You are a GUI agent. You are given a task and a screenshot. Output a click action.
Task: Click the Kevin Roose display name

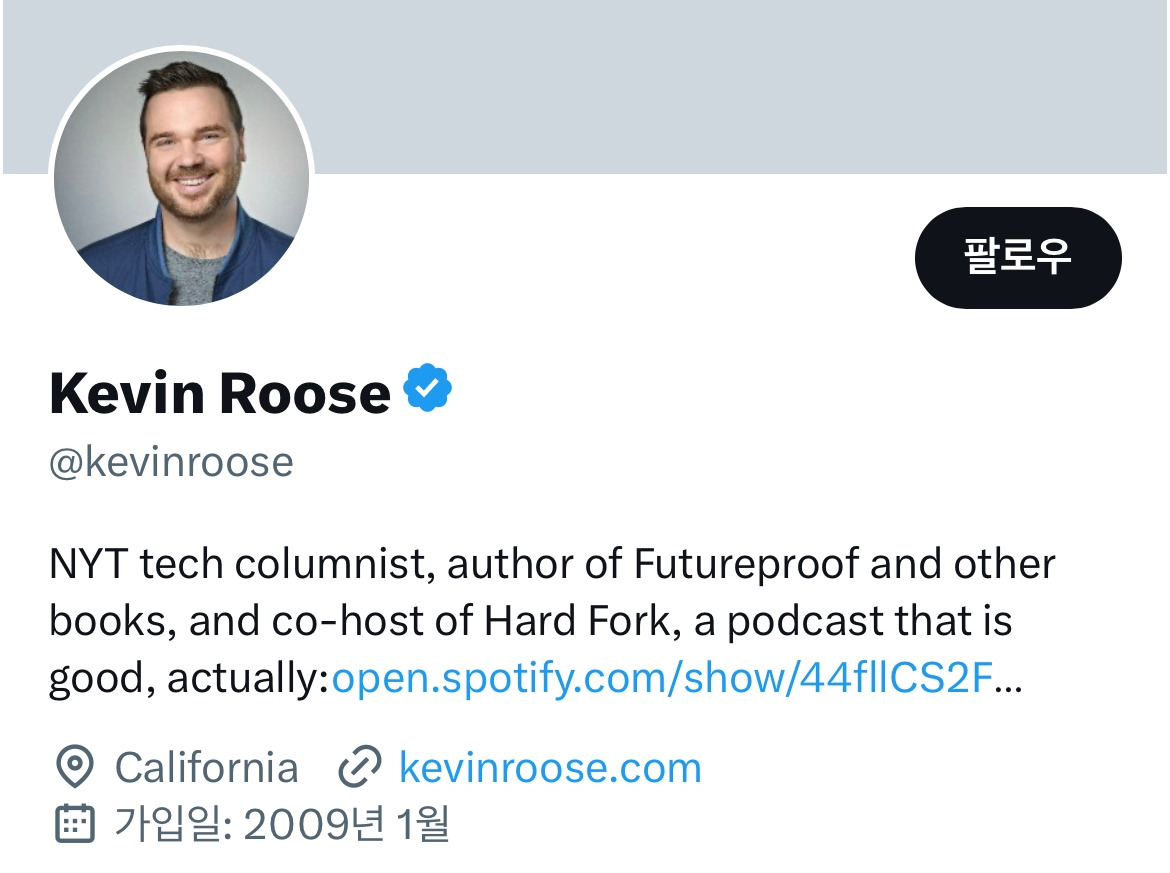[x=220, y=392]
